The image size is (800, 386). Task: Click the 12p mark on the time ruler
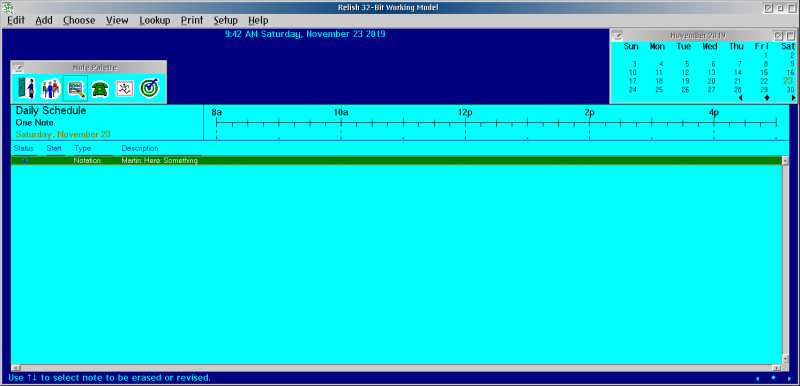pyautogui.click(x=465, y=112)
